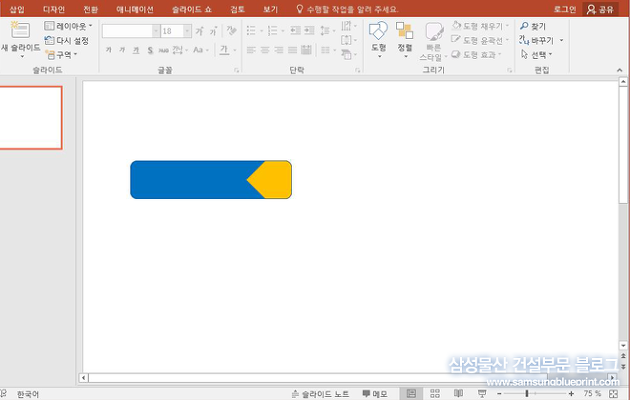Toggle Underline formatting
The width and height of the screenshot is (630, 400).
click(136, 50)
